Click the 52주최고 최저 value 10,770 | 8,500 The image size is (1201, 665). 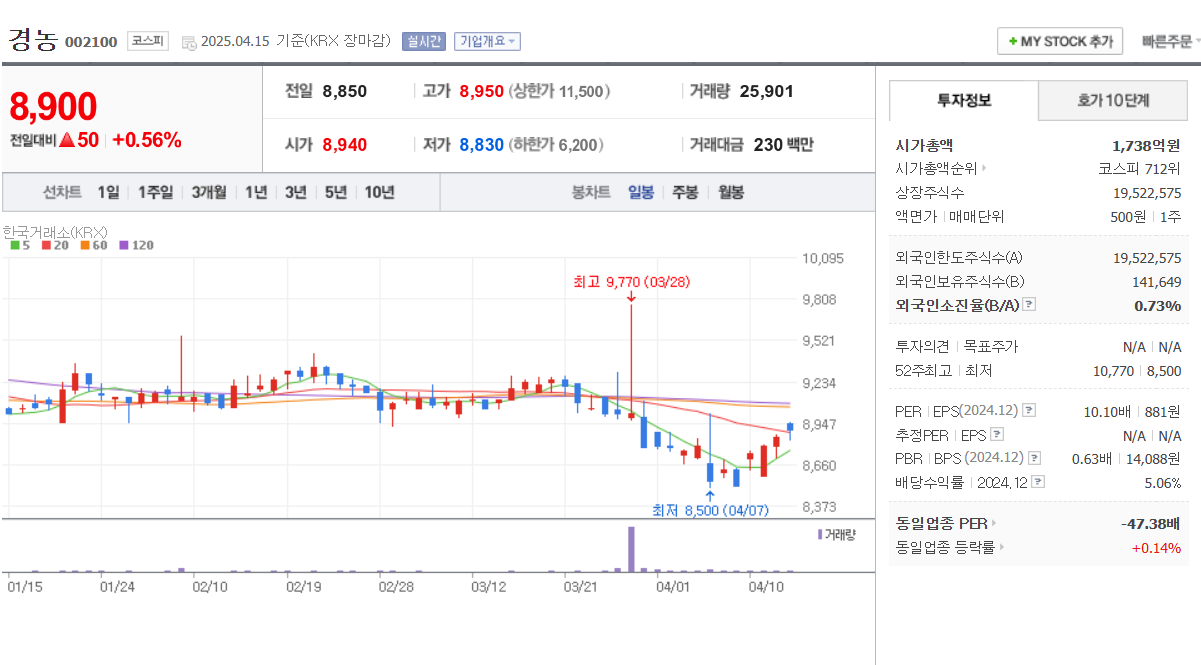pyautogui.click(x=1137, y=371)
